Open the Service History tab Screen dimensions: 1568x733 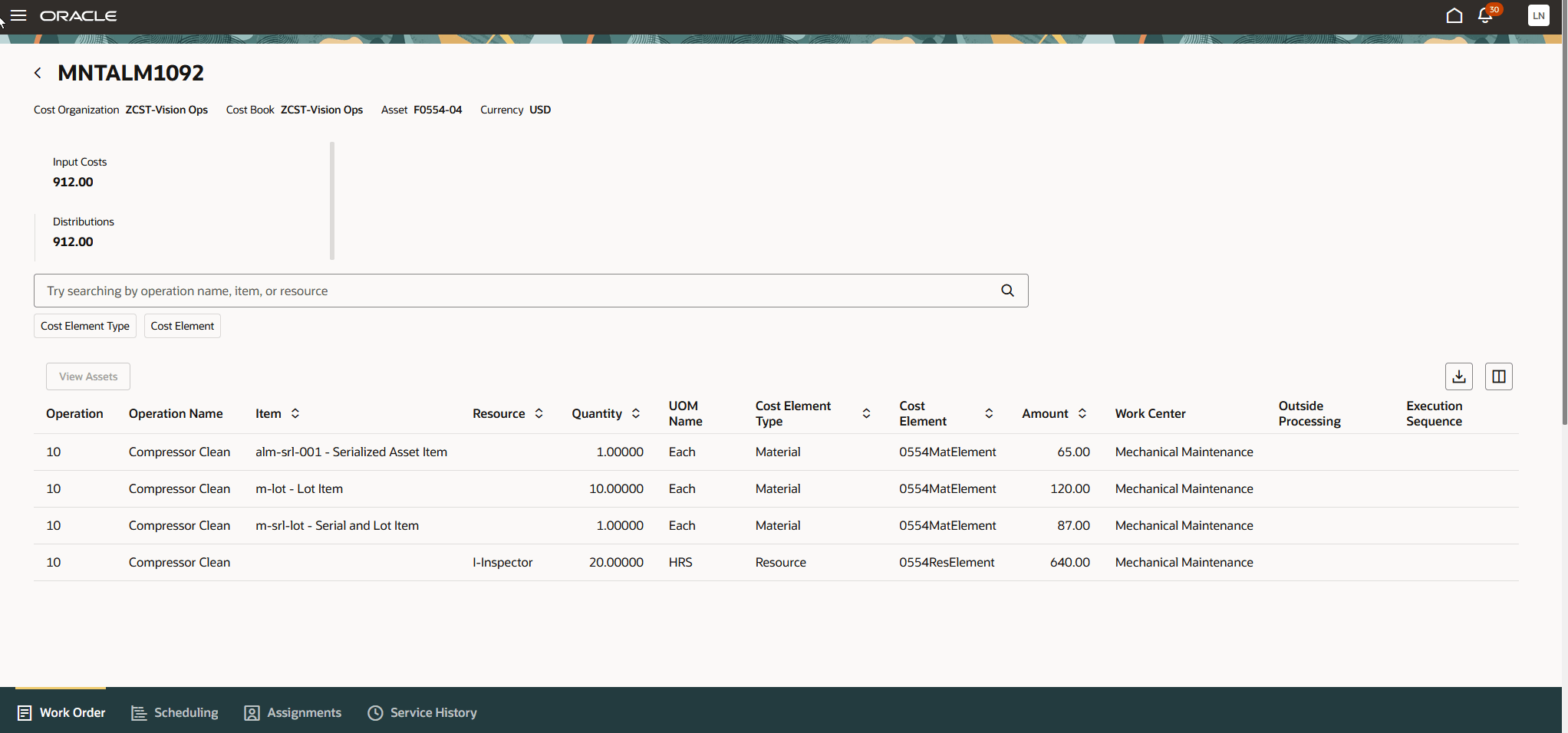click(421, 712)
